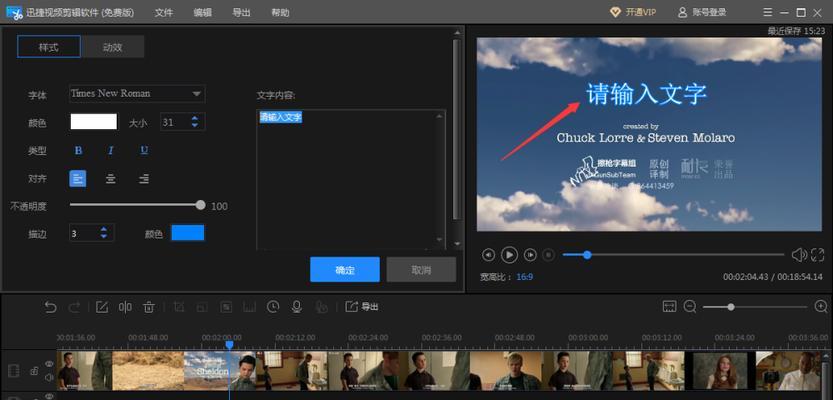Image resolution: width=833 pixels, height=400 pixels.
Task: Play the preview video
Action: pos(509,255)
